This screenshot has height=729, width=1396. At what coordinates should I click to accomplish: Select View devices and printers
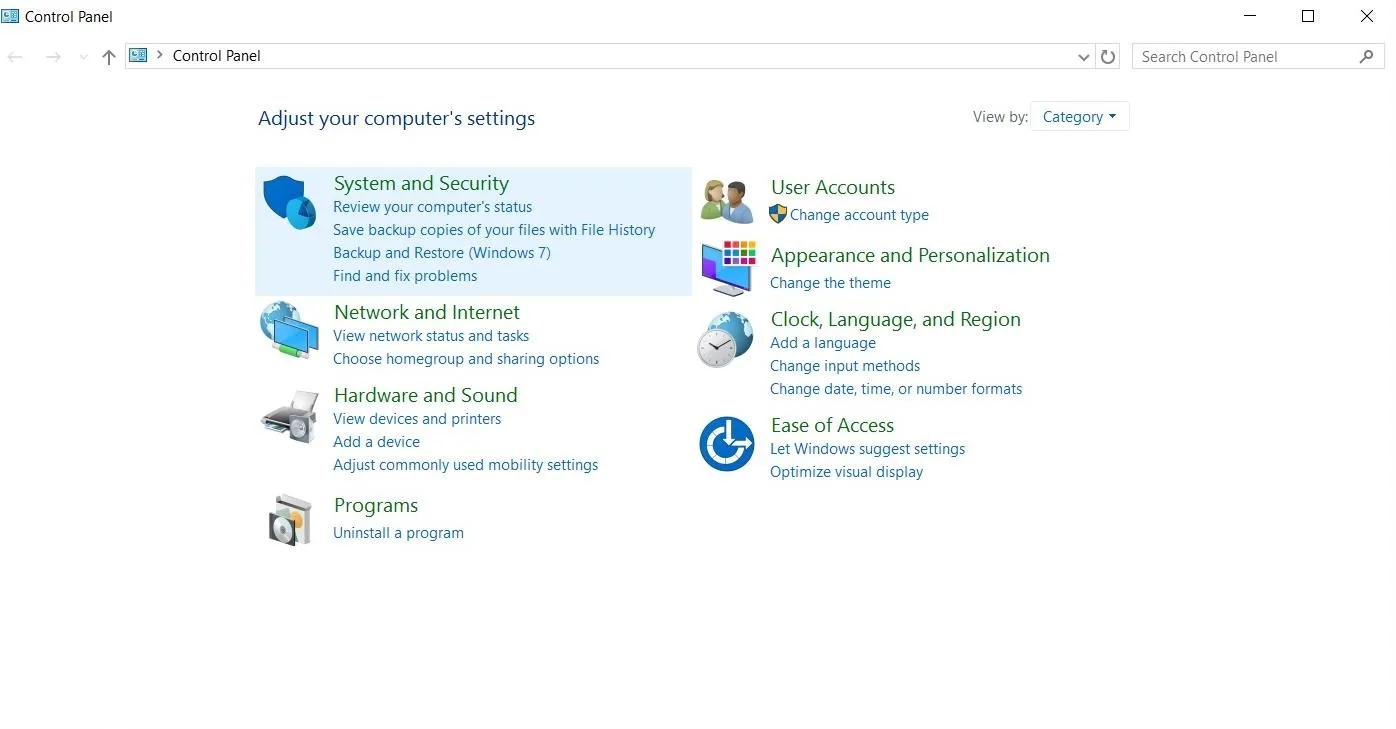click(417, 419)
